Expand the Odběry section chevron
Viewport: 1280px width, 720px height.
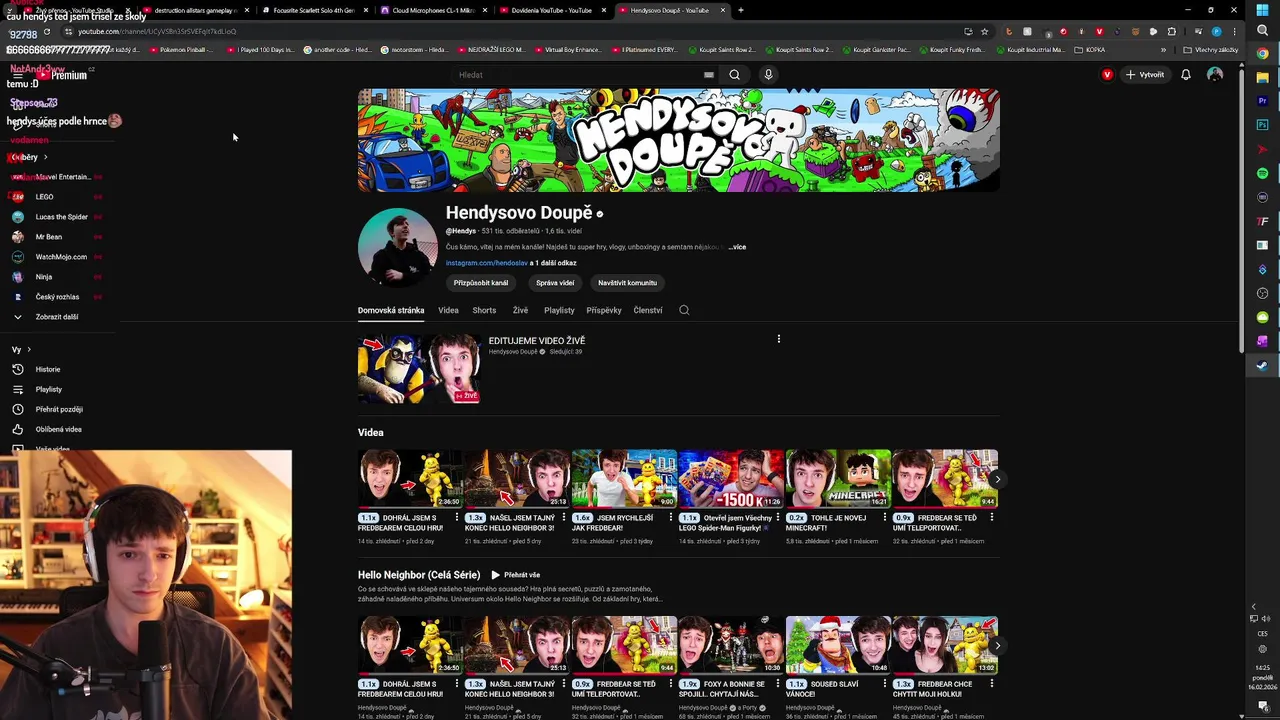[45, 157]
